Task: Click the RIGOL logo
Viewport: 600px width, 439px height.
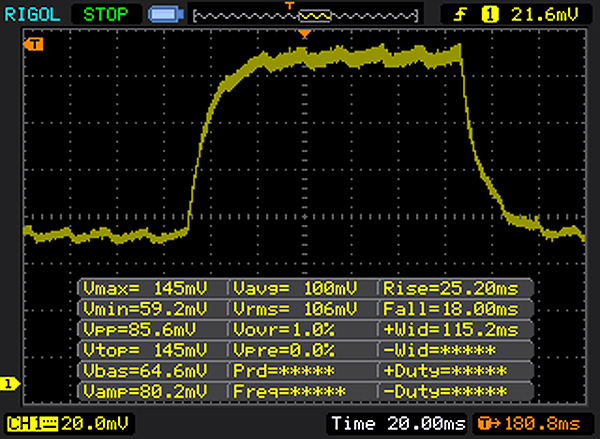Action: tap(32, 15)
